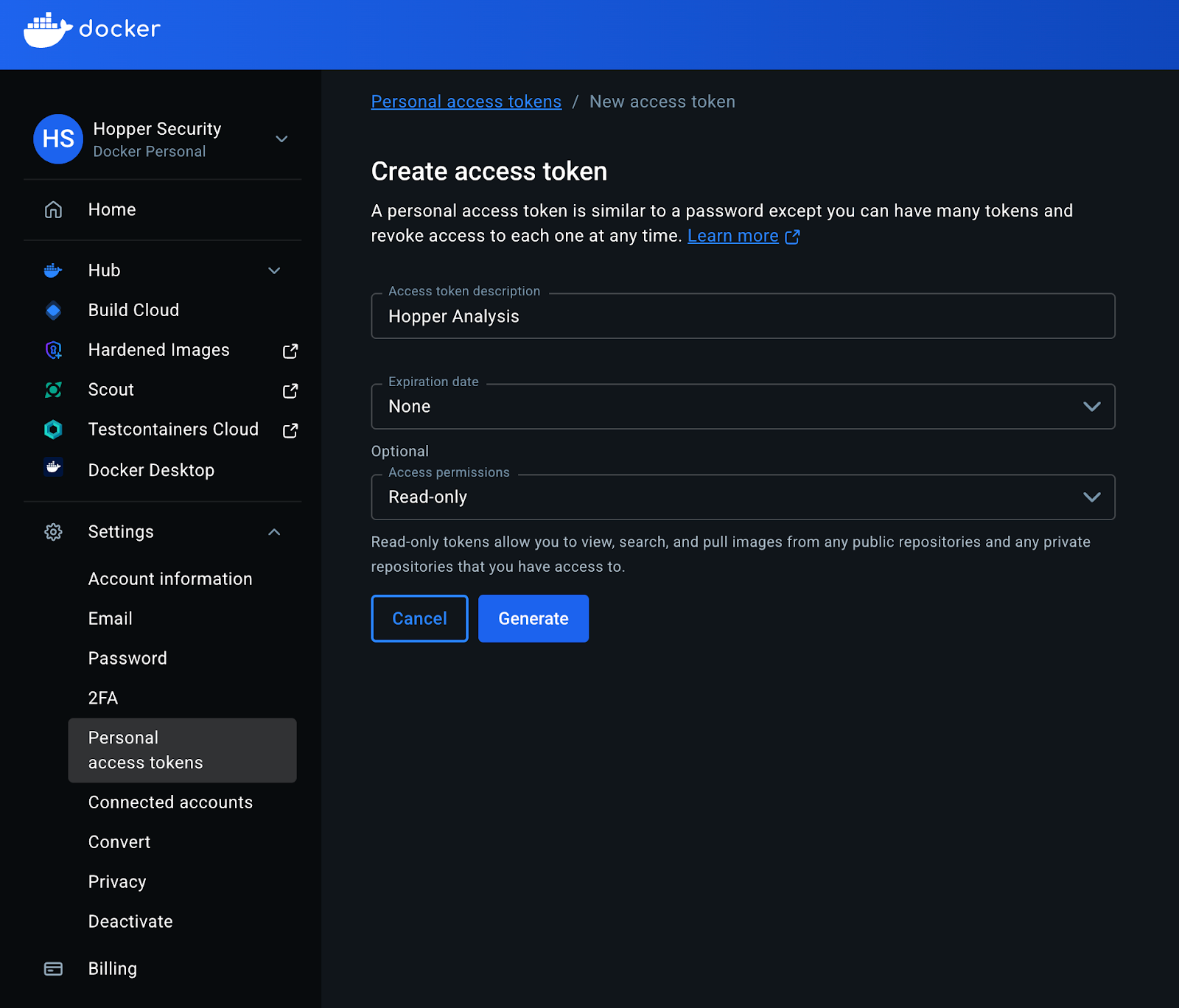
Task: Click the Settings gear icon
Action: 53,532
